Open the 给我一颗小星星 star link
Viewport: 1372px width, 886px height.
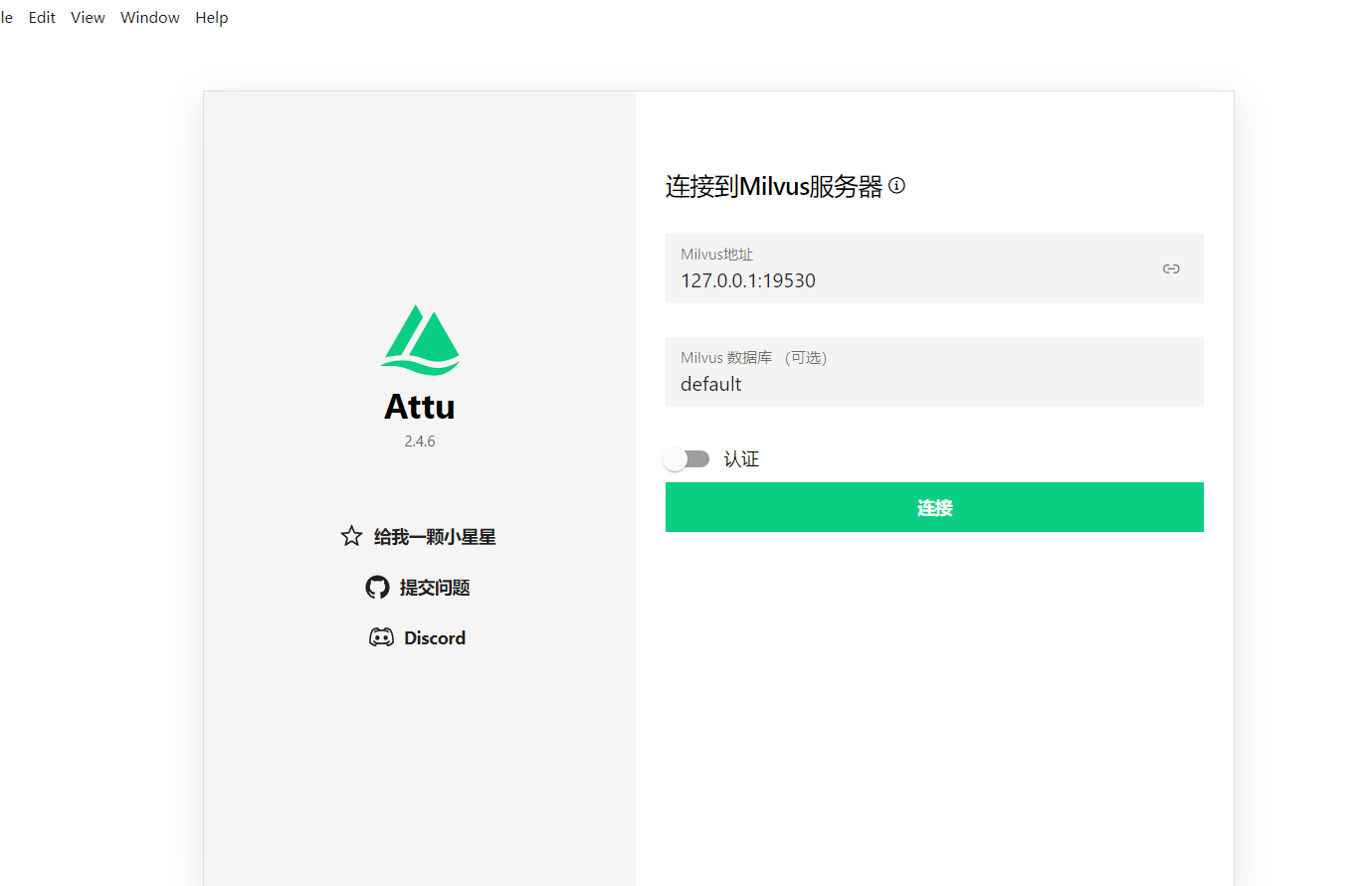[x=435, y=537]
